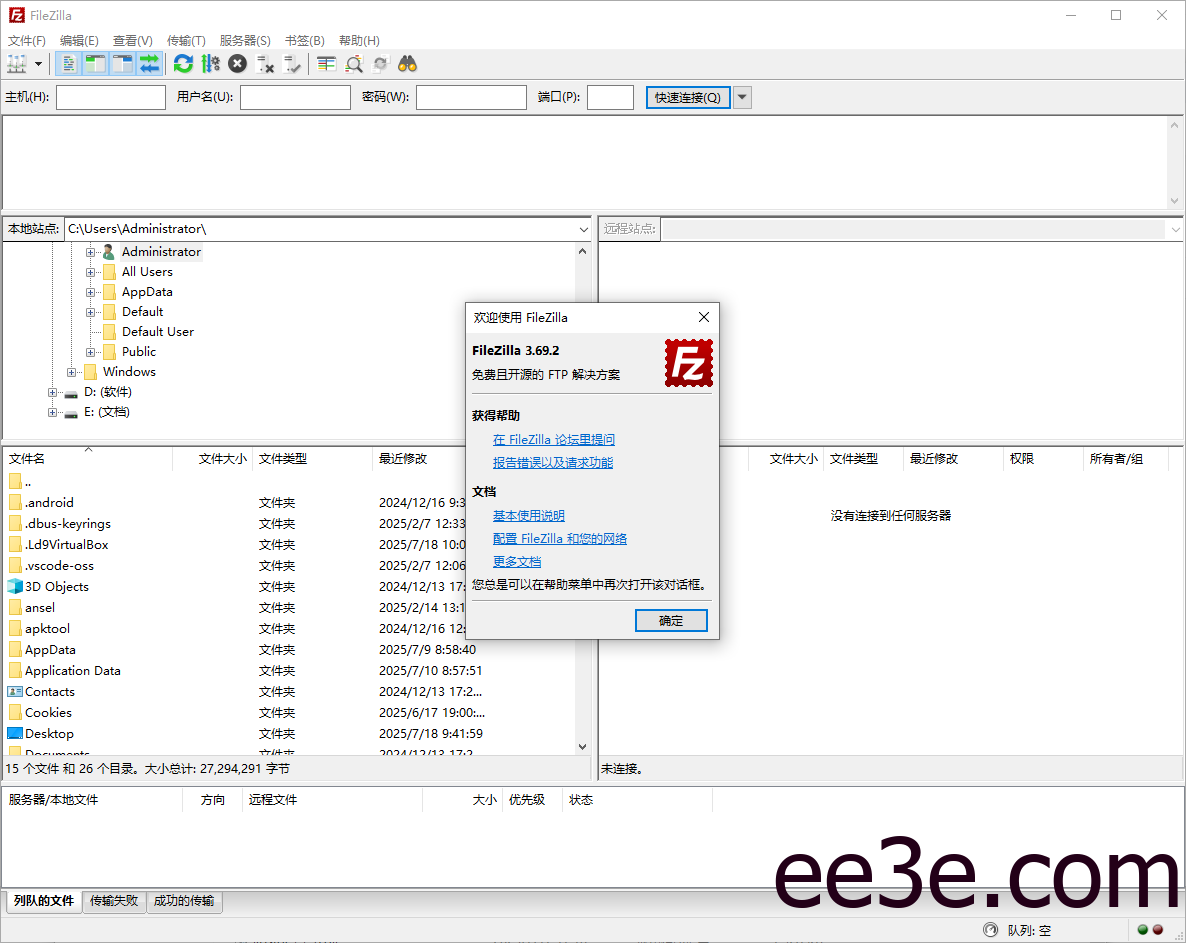Expand the D: drive node
The width and height of the screenshot is (1186, 943).
coord(51,391)
